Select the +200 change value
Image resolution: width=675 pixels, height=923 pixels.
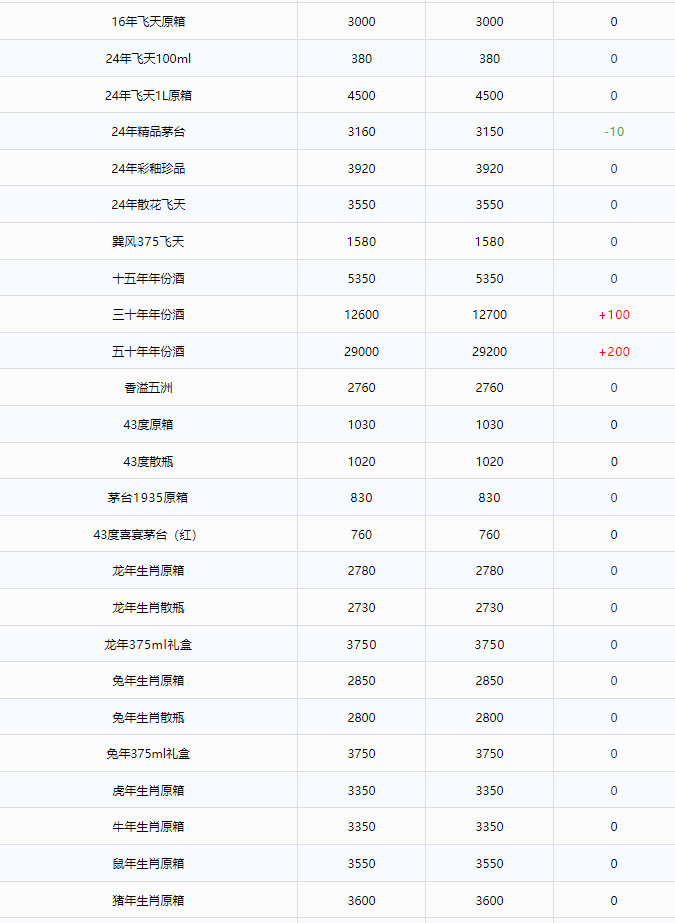(614, 351)
